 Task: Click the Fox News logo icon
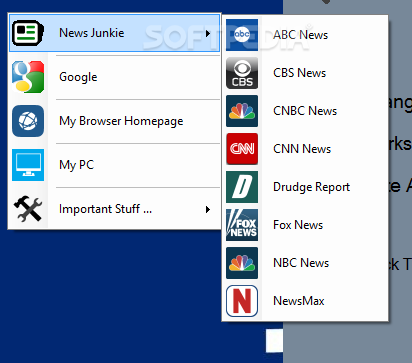pos(242,225)
